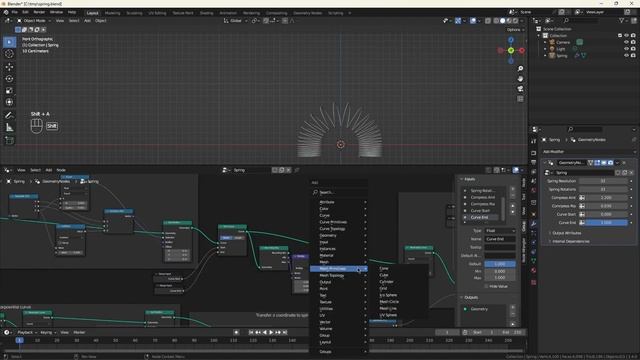The image size is (640, 360).
Task: Toggle the Curve End attribute toggle in the modifier
Action: coord(582,222)
